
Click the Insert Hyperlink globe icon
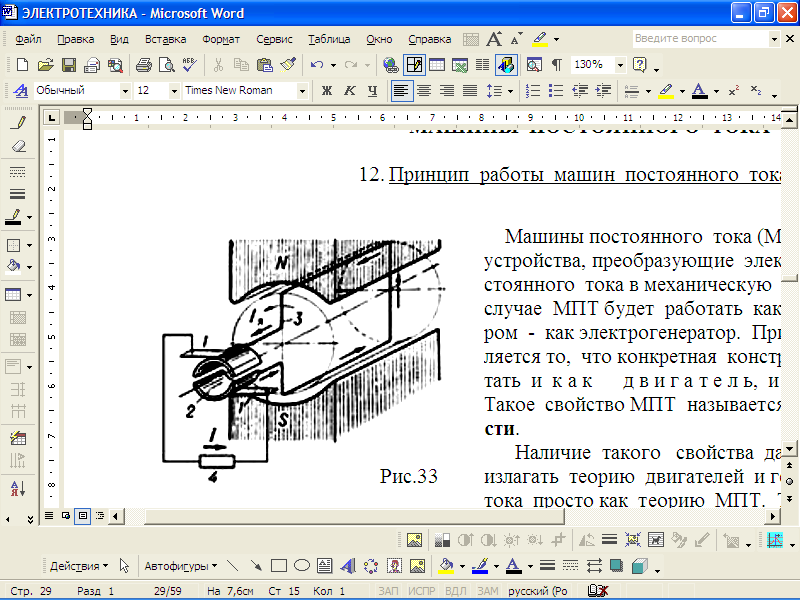pos(390,64)
